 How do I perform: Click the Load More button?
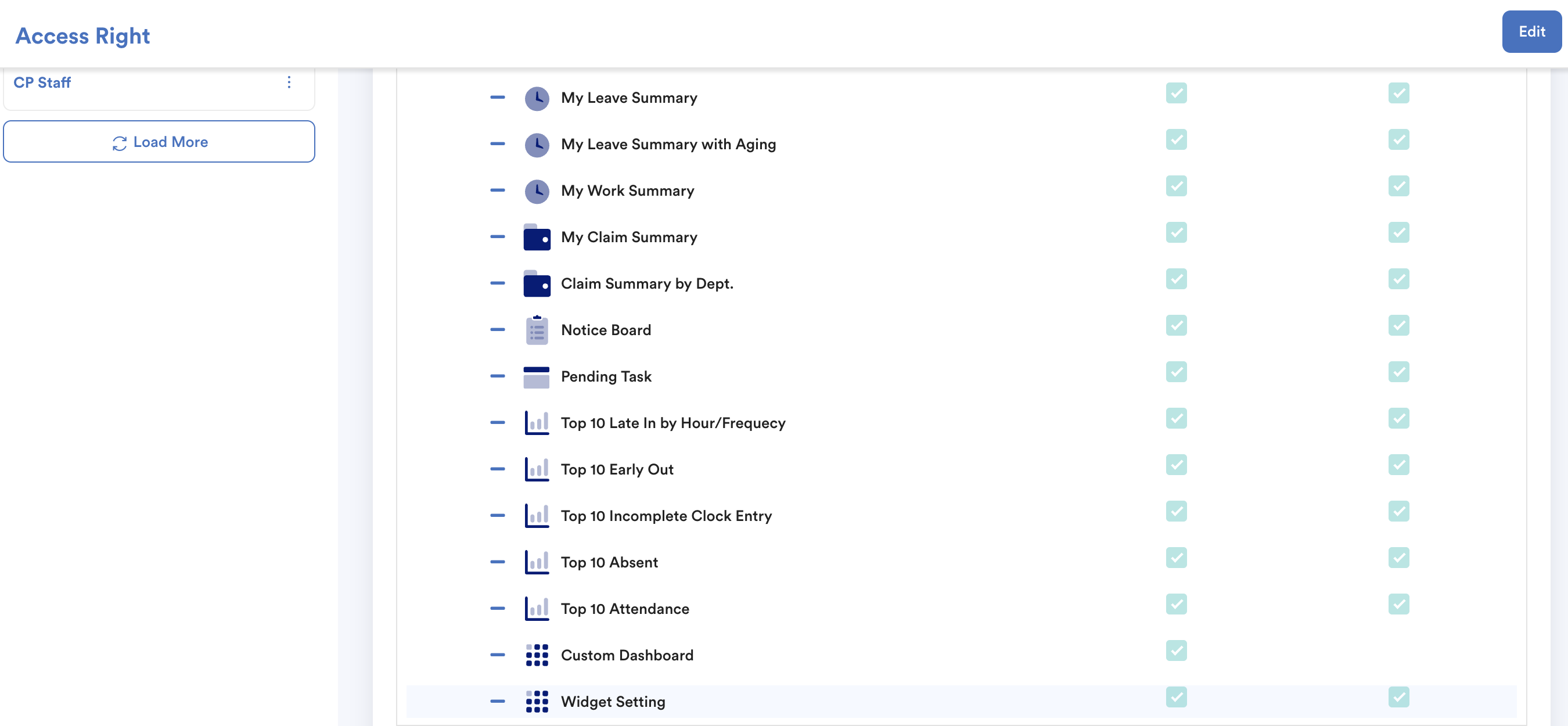pos(159,142)
